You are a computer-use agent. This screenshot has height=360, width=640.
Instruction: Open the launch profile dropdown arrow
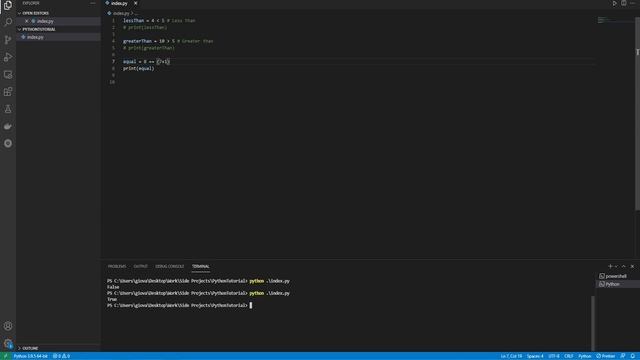coord(616,267)
